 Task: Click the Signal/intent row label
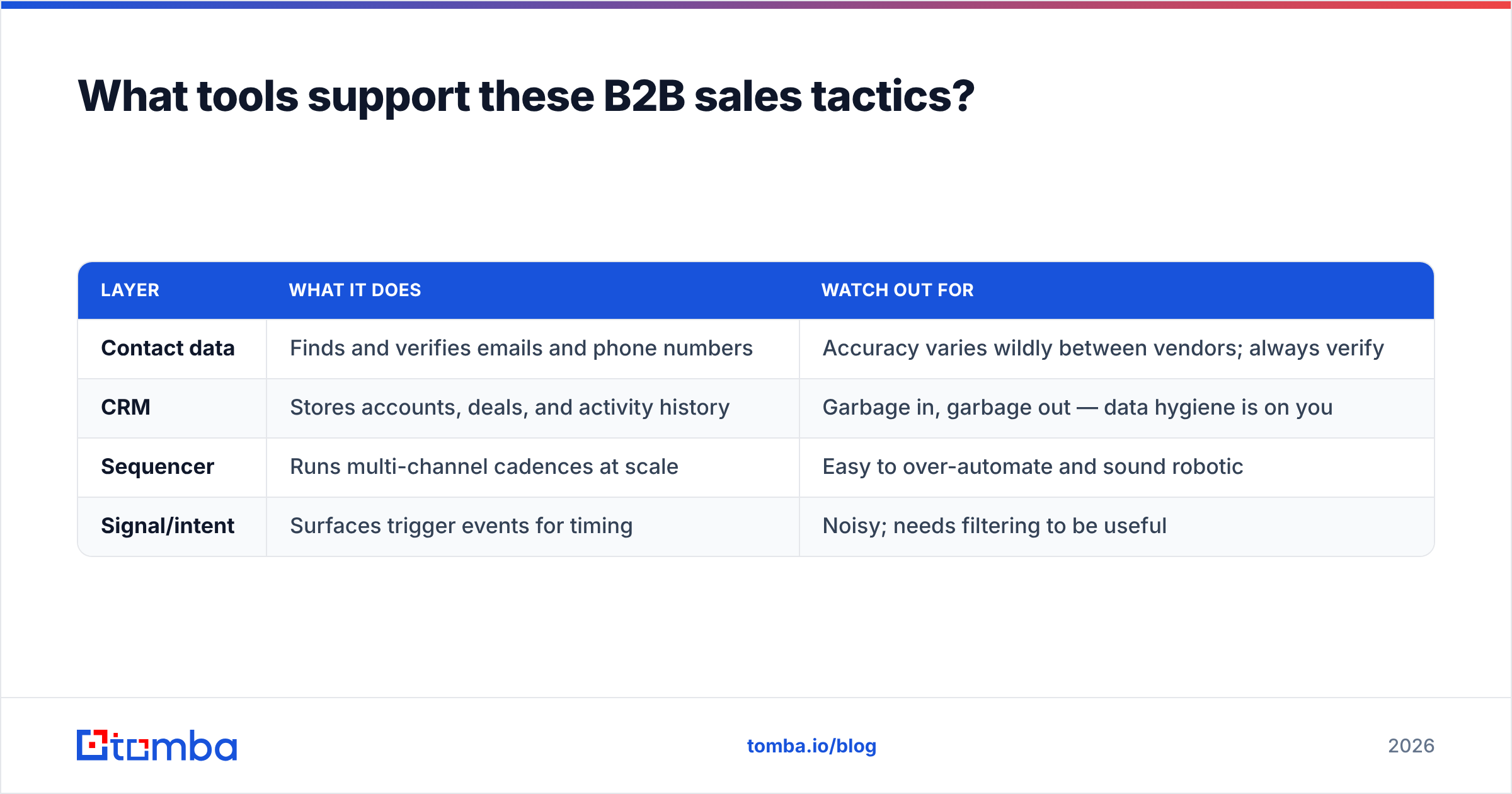[x=168, y=526]
